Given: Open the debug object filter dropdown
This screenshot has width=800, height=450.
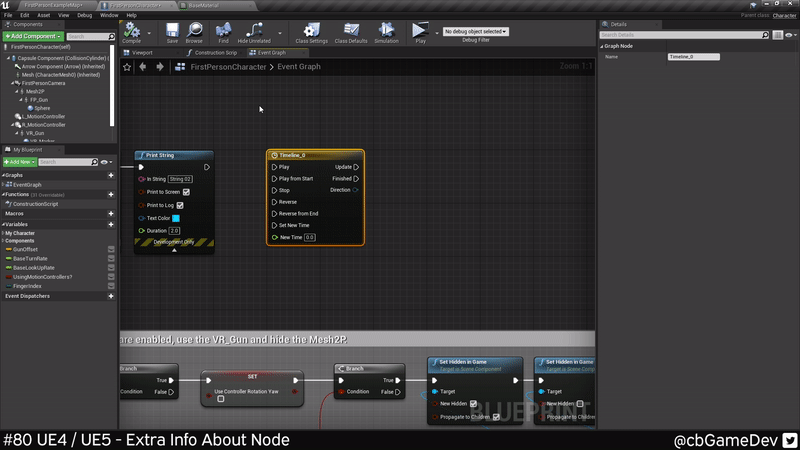Looking at the screenshot, I should (475, 32).
